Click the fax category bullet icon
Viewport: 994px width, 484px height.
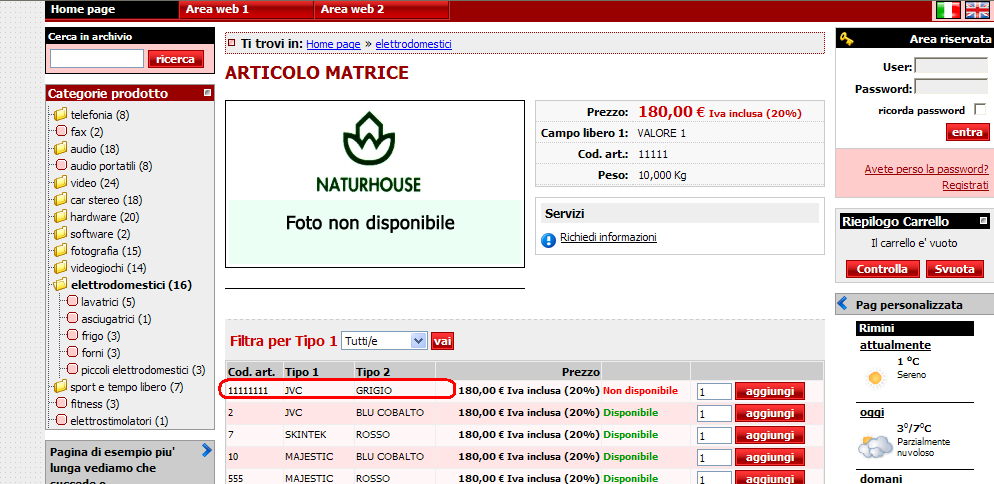61,131
